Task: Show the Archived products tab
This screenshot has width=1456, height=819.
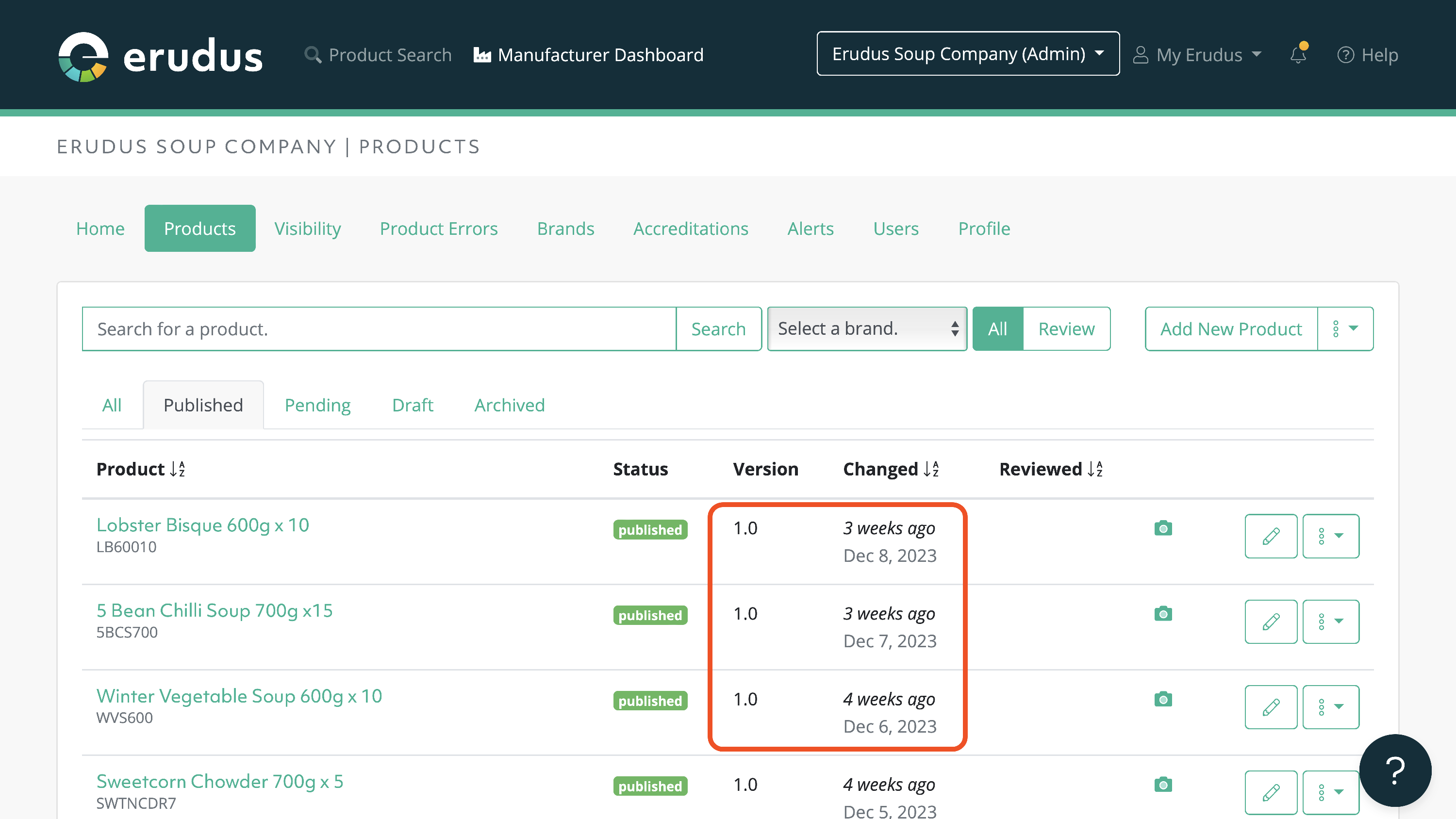Action: [x=509, y=405]
